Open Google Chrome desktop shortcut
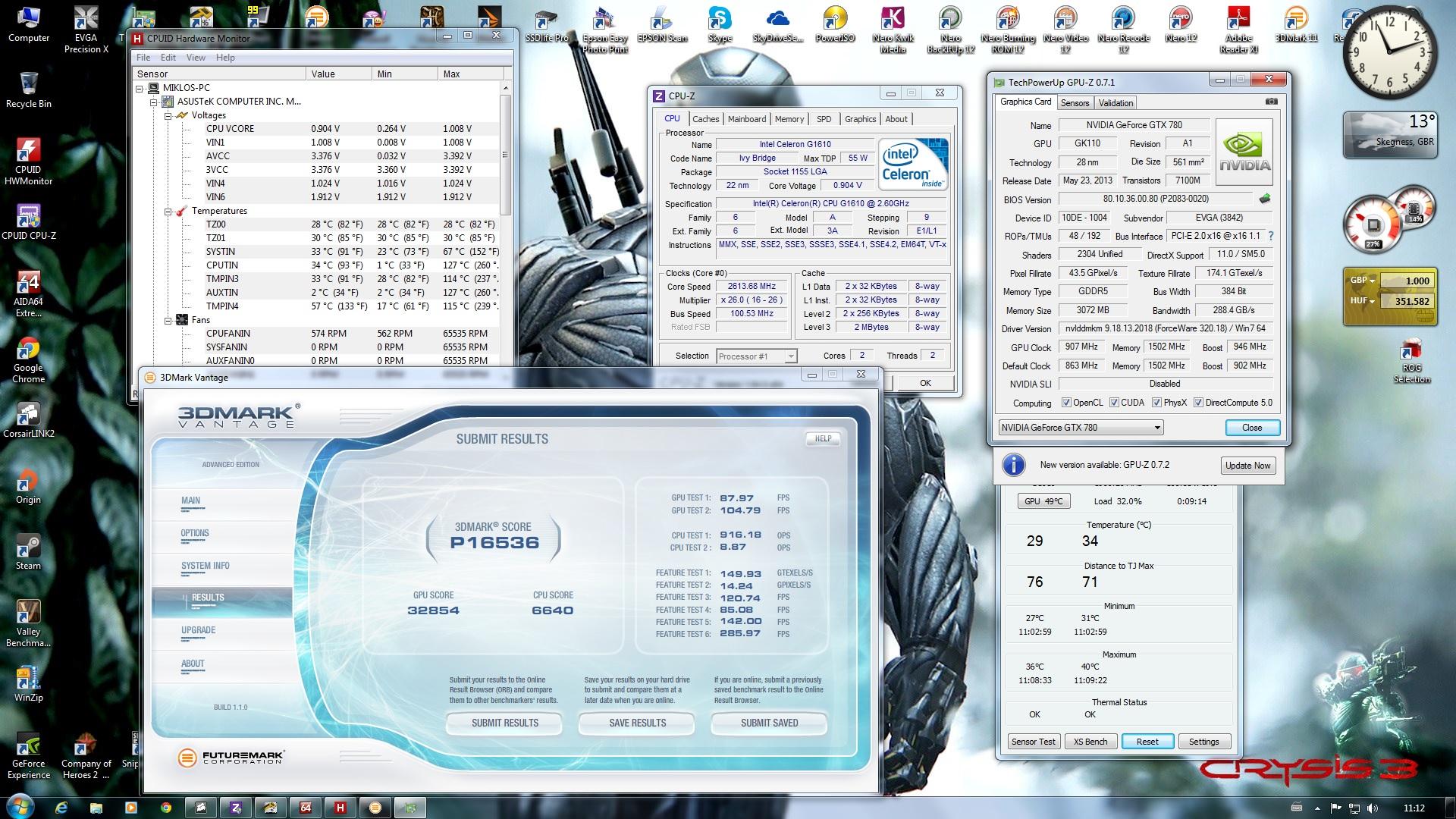 [x=29, y=359]
